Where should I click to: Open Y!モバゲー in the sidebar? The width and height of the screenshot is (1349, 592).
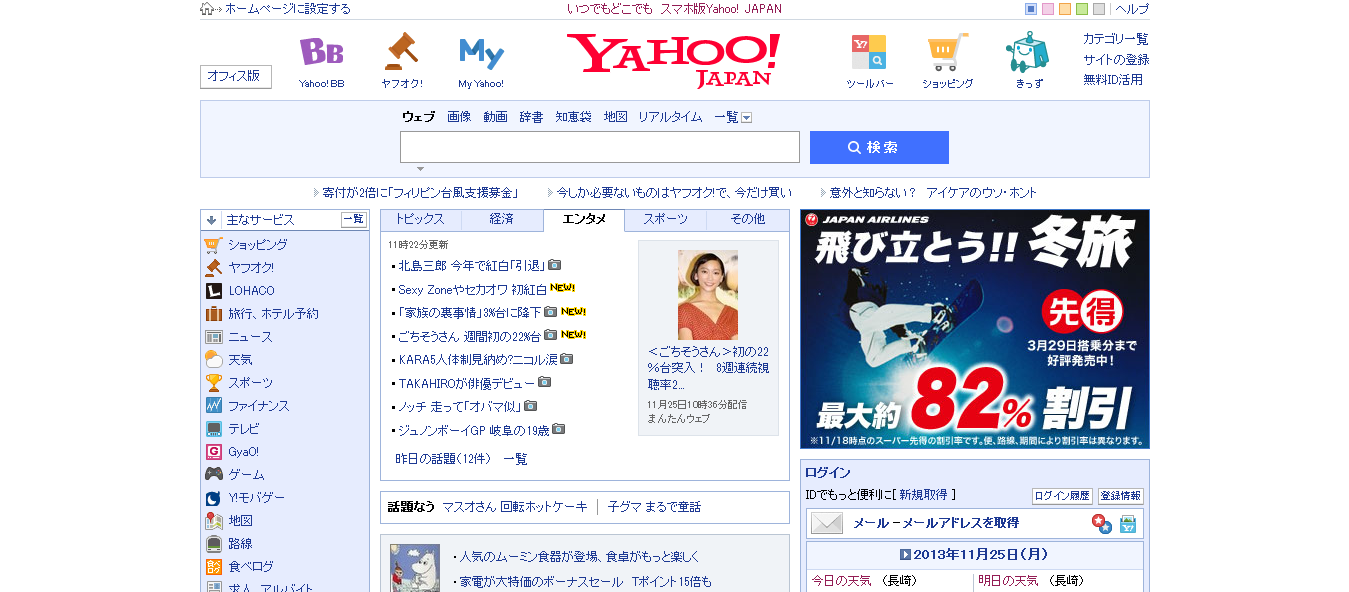coord(256,498)
